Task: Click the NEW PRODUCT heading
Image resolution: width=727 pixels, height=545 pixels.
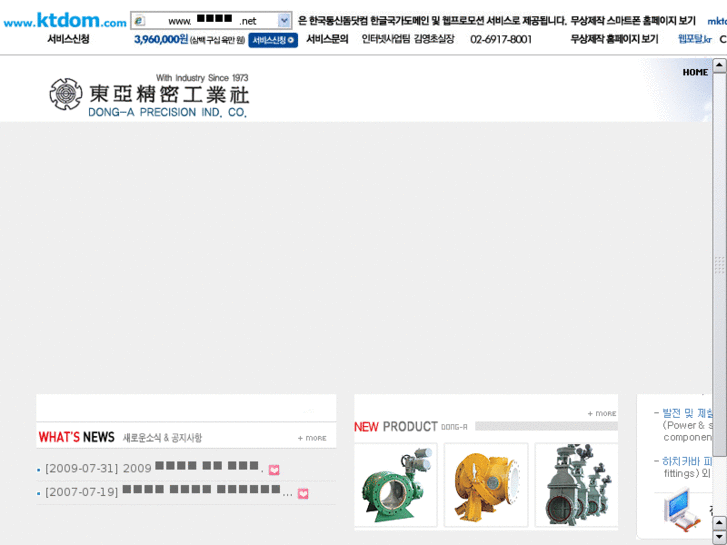Action: click(x=396, y=426)
